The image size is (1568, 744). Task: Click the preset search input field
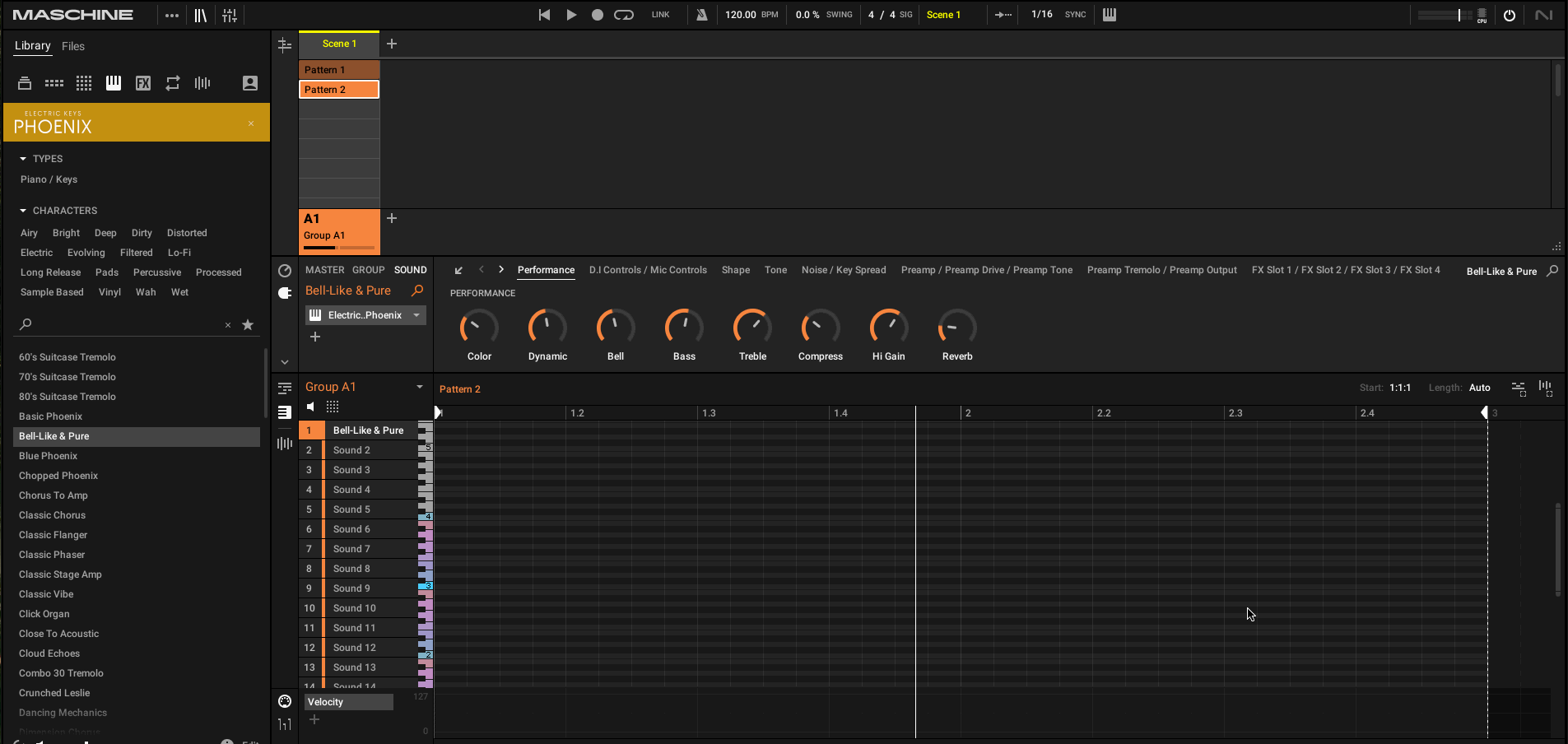coord(123,325)
